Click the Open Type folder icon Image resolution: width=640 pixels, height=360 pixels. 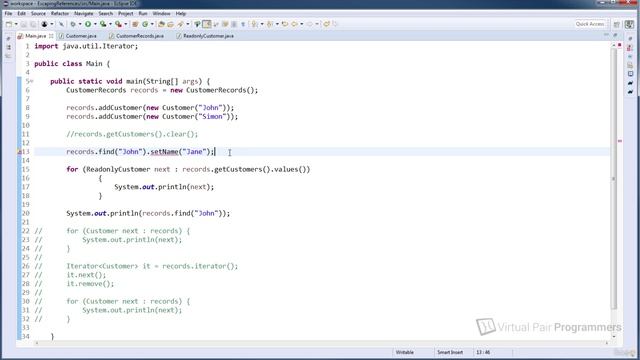161,24
